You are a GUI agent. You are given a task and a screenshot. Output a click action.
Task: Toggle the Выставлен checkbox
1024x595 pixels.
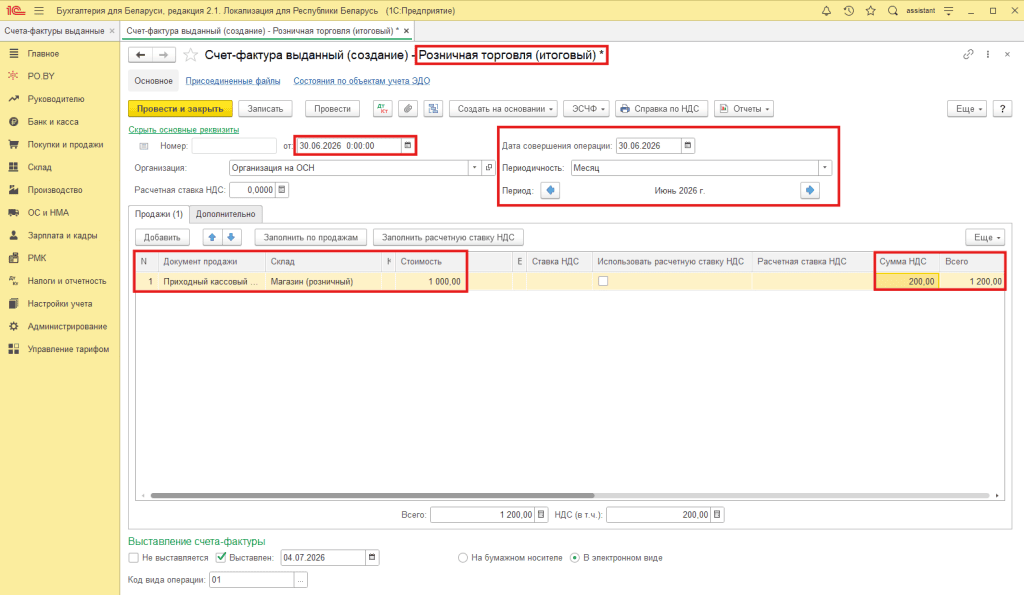(x=221, y=557)
